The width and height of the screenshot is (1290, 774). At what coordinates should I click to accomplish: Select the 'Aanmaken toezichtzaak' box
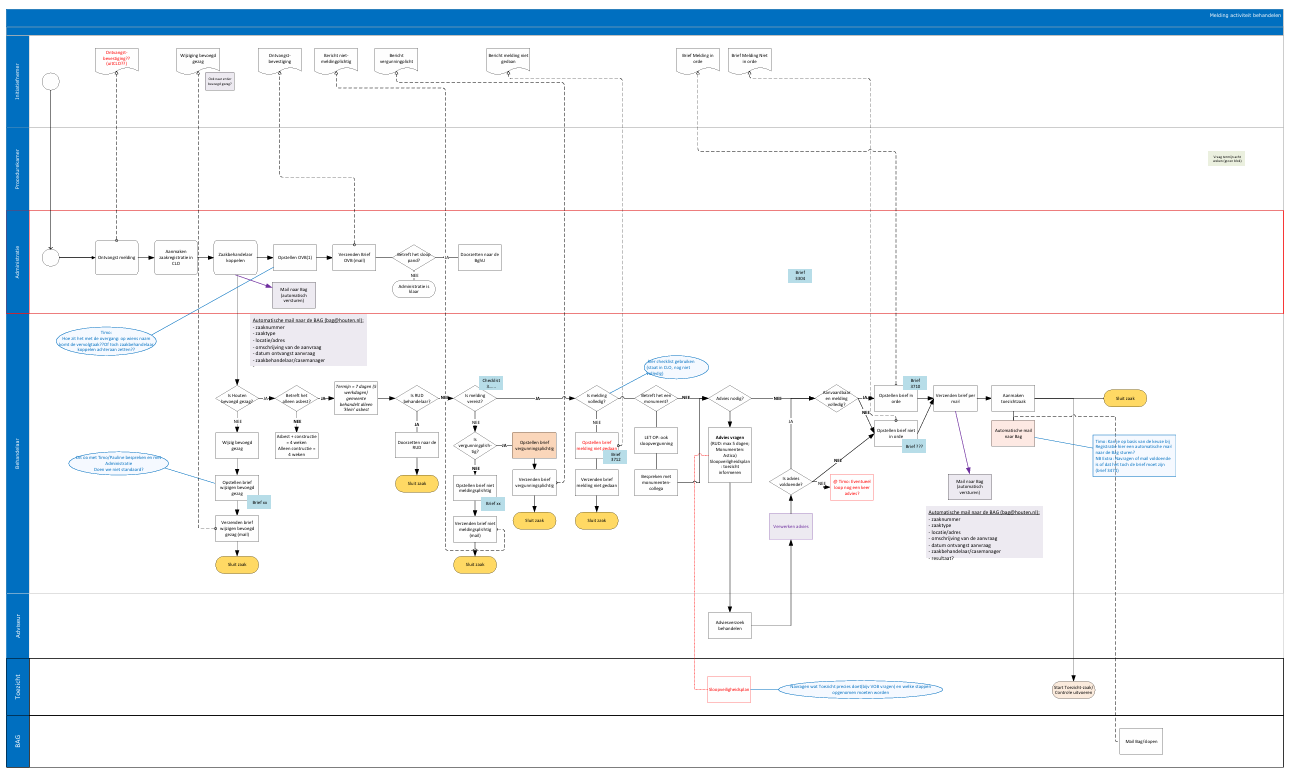click(x=1013, y=398)
